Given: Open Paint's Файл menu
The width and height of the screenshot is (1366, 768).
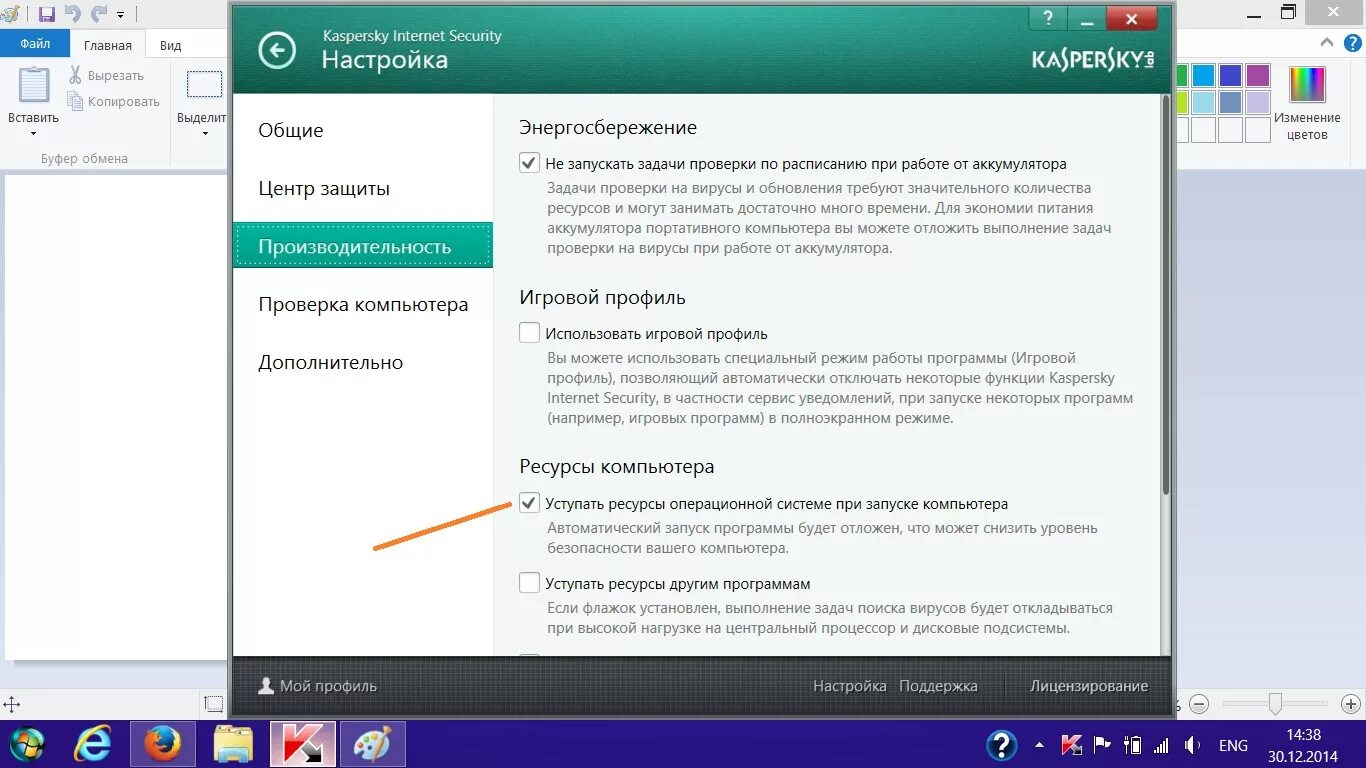Looking at the screenshot, I should click(35, 43).
